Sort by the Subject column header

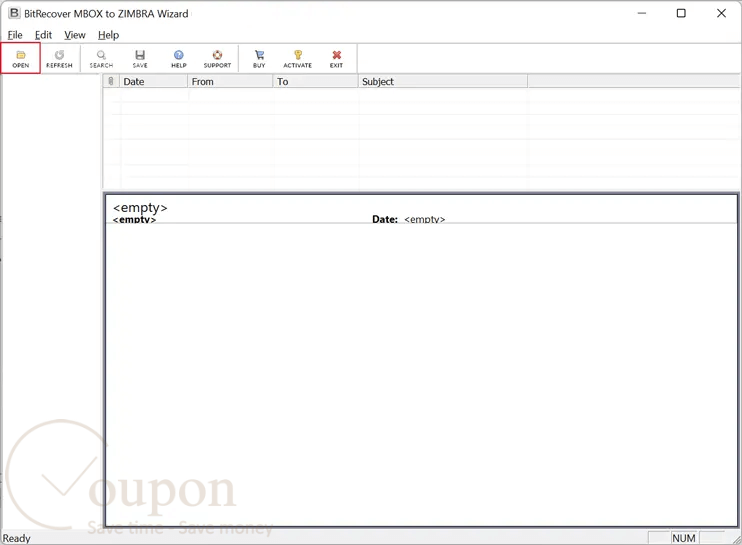(x=442, y=81)
